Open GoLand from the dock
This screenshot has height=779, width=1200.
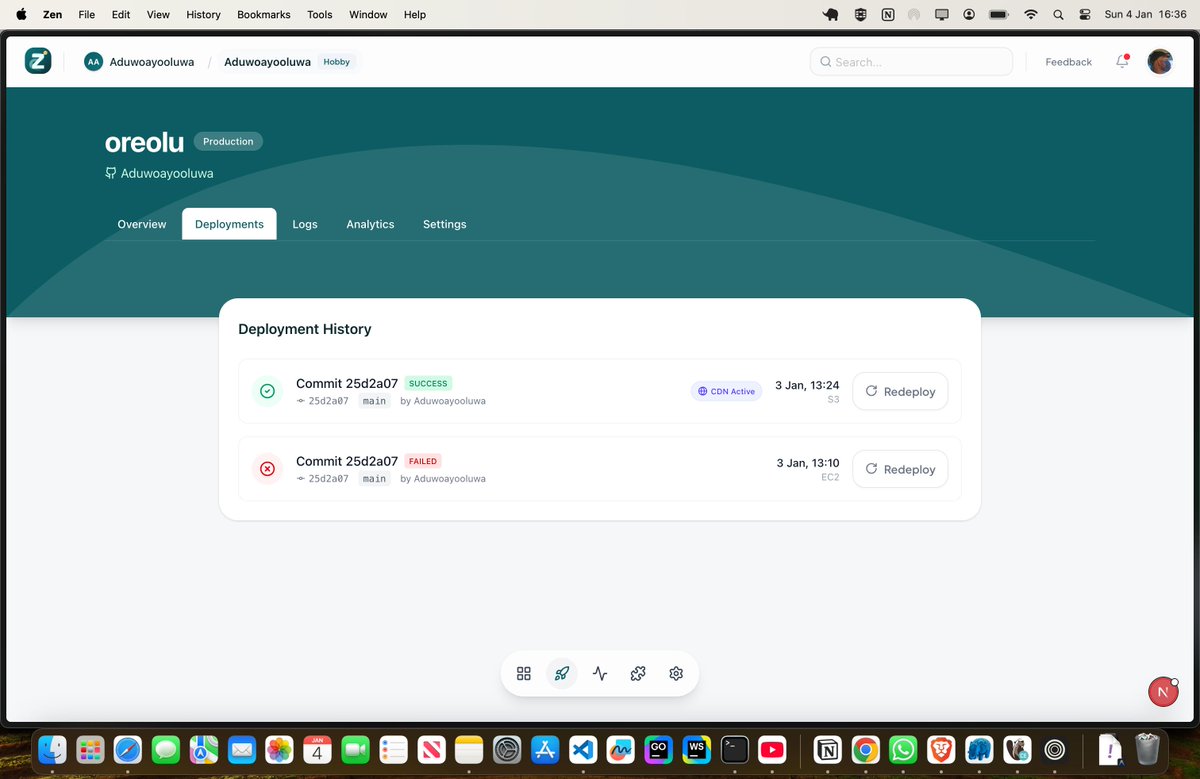point(659,749)
